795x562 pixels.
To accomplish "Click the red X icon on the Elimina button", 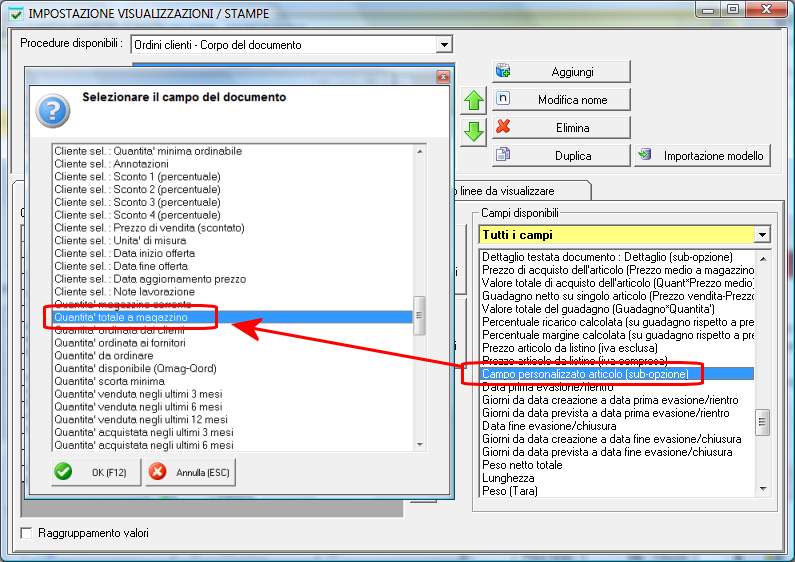I will 503,126.
